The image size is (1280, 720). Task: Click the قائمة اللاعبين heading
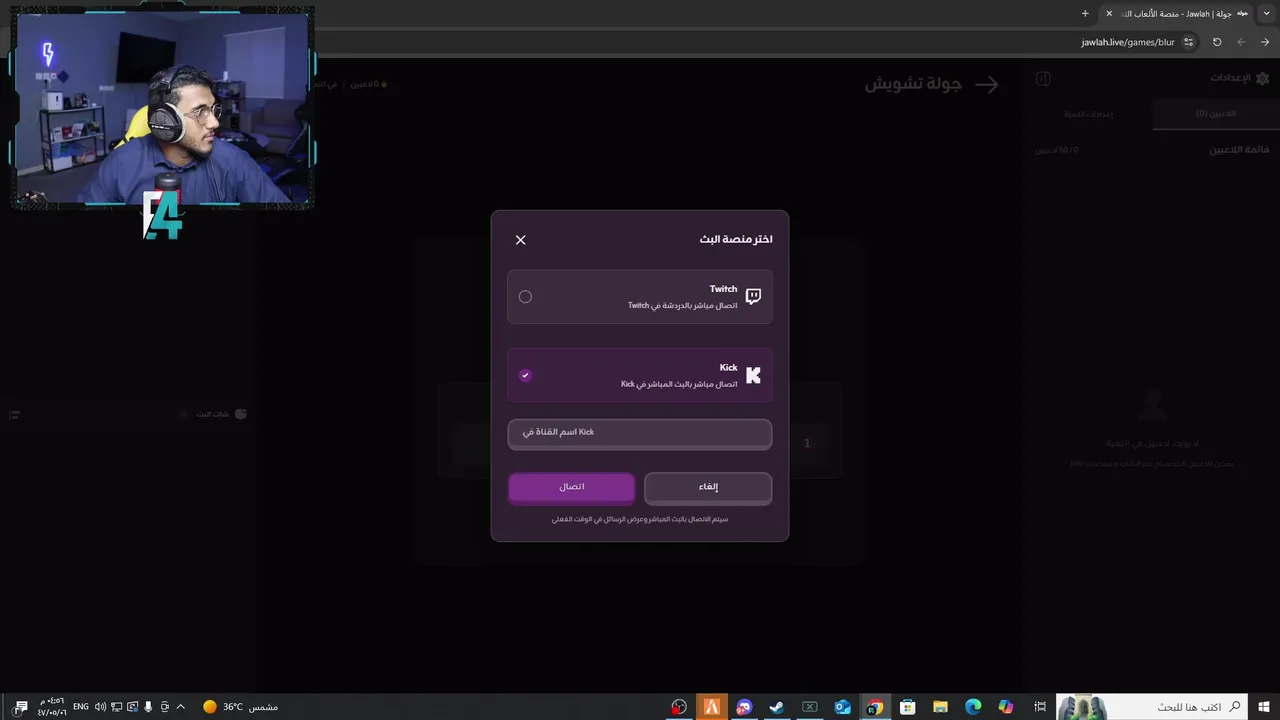click(x=1239, y=150)
